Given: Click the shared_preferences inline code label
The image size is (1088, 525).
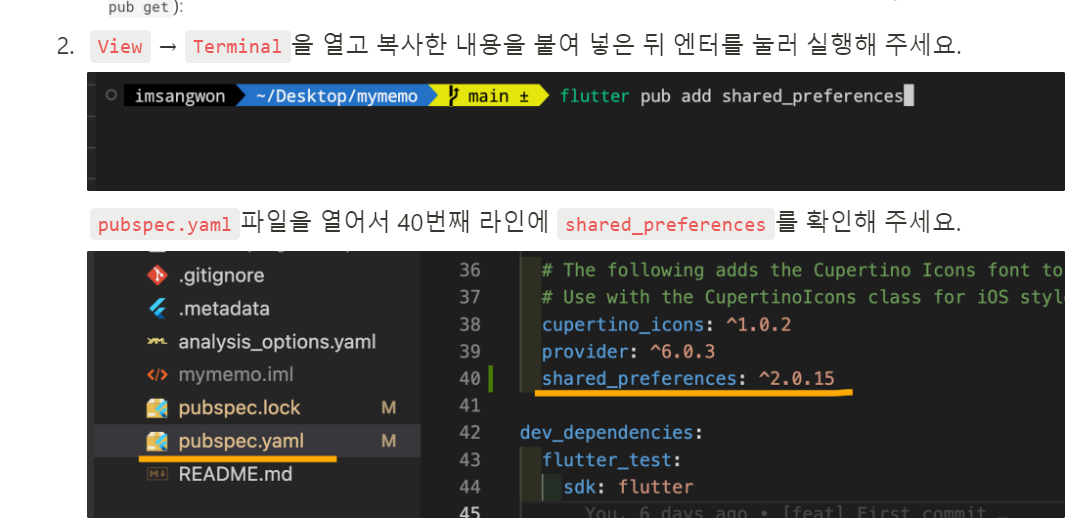Looking at the screenshot, I should 665,225.
